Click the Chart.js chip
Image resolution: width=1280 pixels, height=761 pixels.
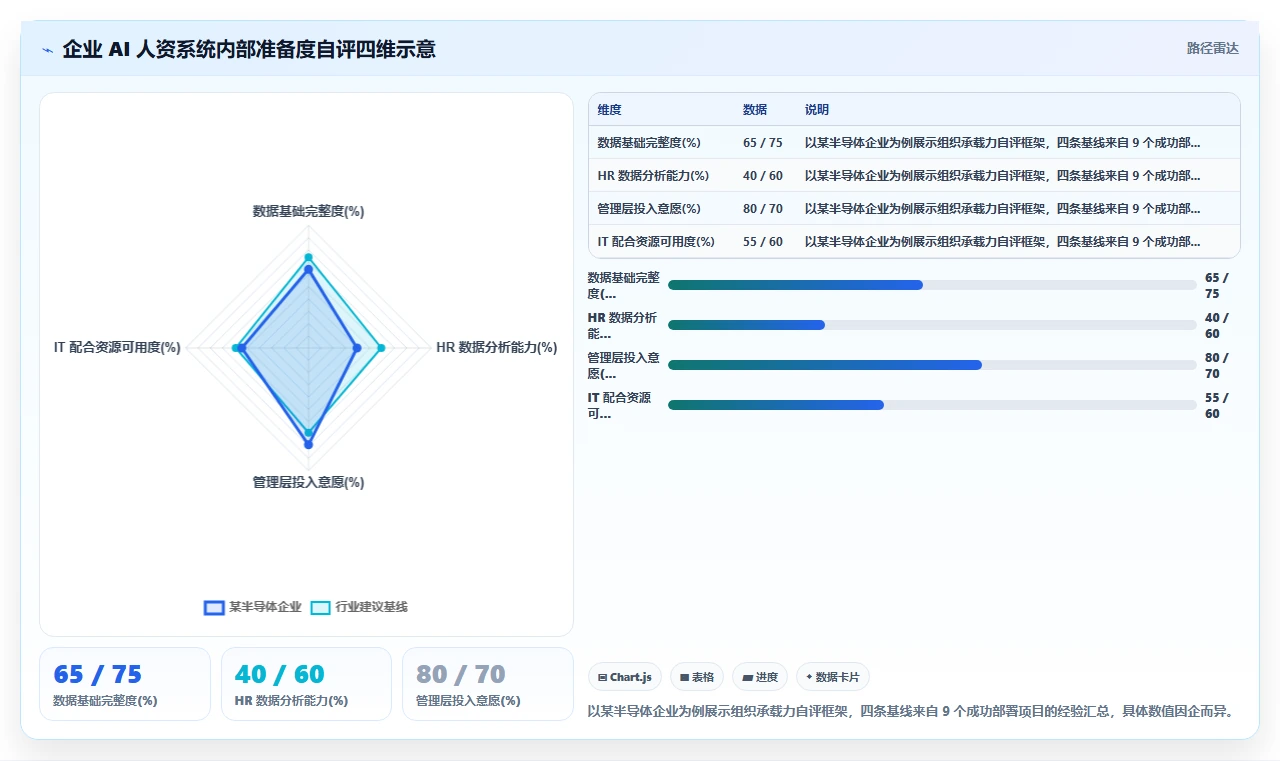(625, 677)
